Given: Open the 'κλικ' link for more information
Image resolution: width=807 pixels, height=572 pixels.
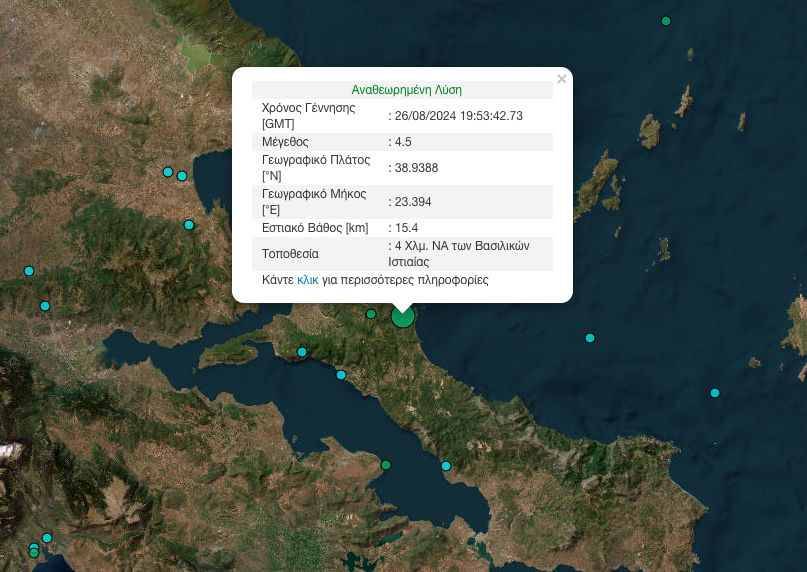Looking at the screenshot, I should [x=308, y=281].
